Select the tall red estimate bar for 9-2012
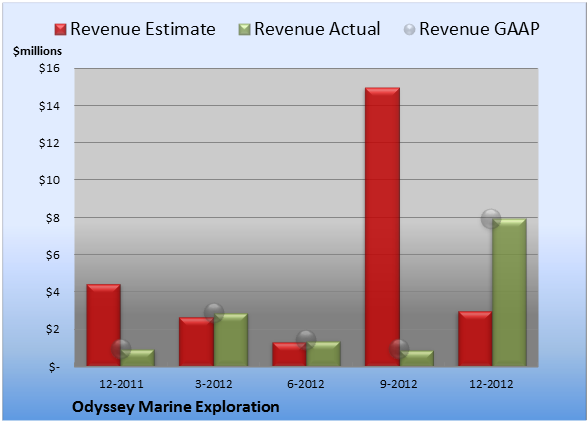 click(x=382, y=227)
